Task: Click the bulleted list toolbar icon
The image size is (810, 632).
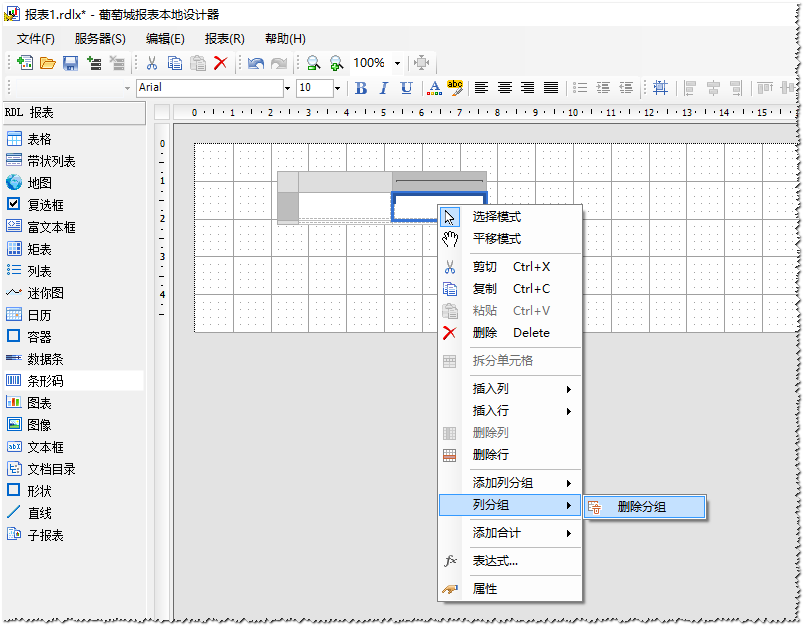Action: tap(580, 88)
